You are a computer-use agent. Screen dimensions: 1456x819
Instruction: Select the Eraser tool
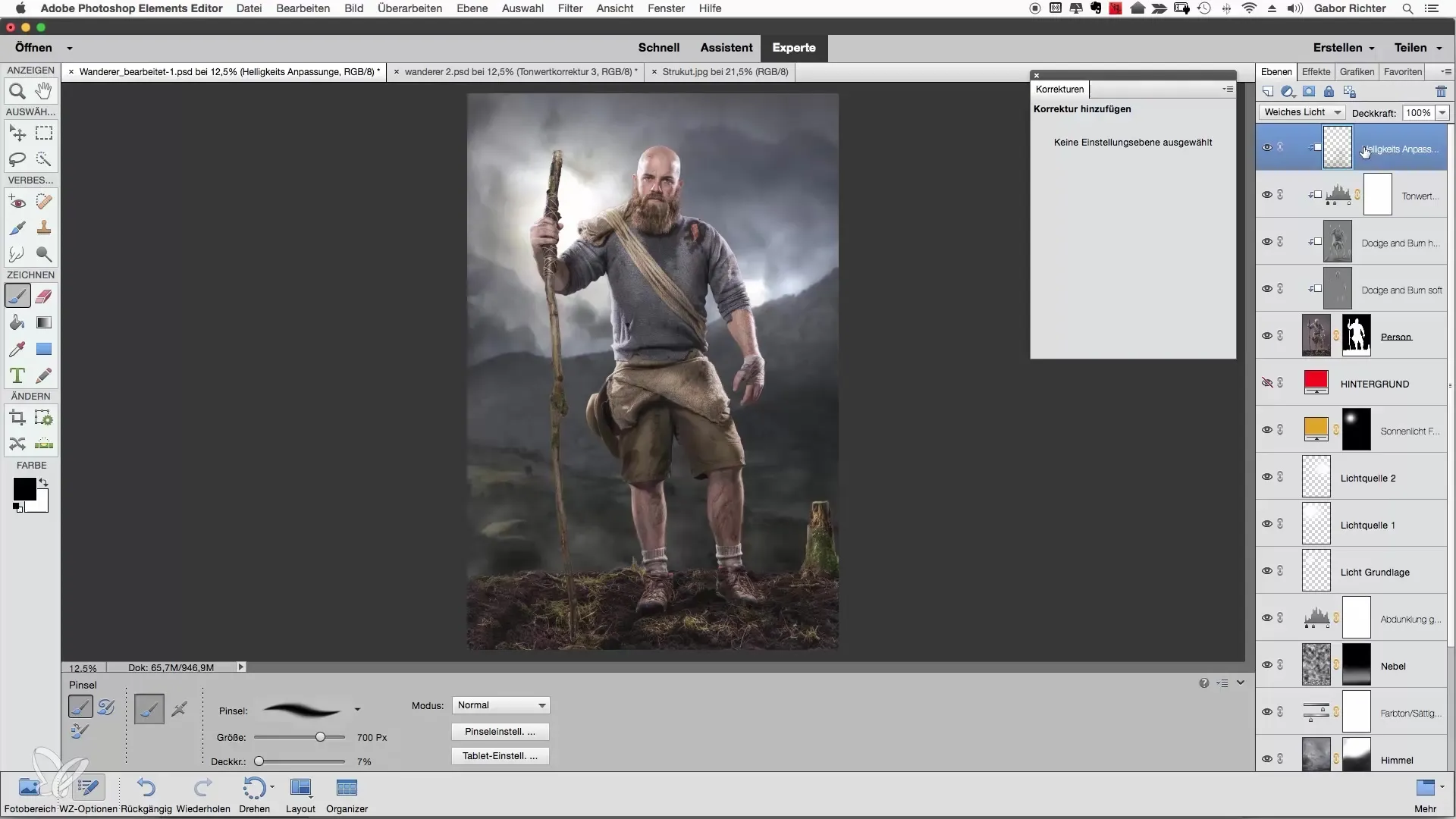click(x=44, y=297)
